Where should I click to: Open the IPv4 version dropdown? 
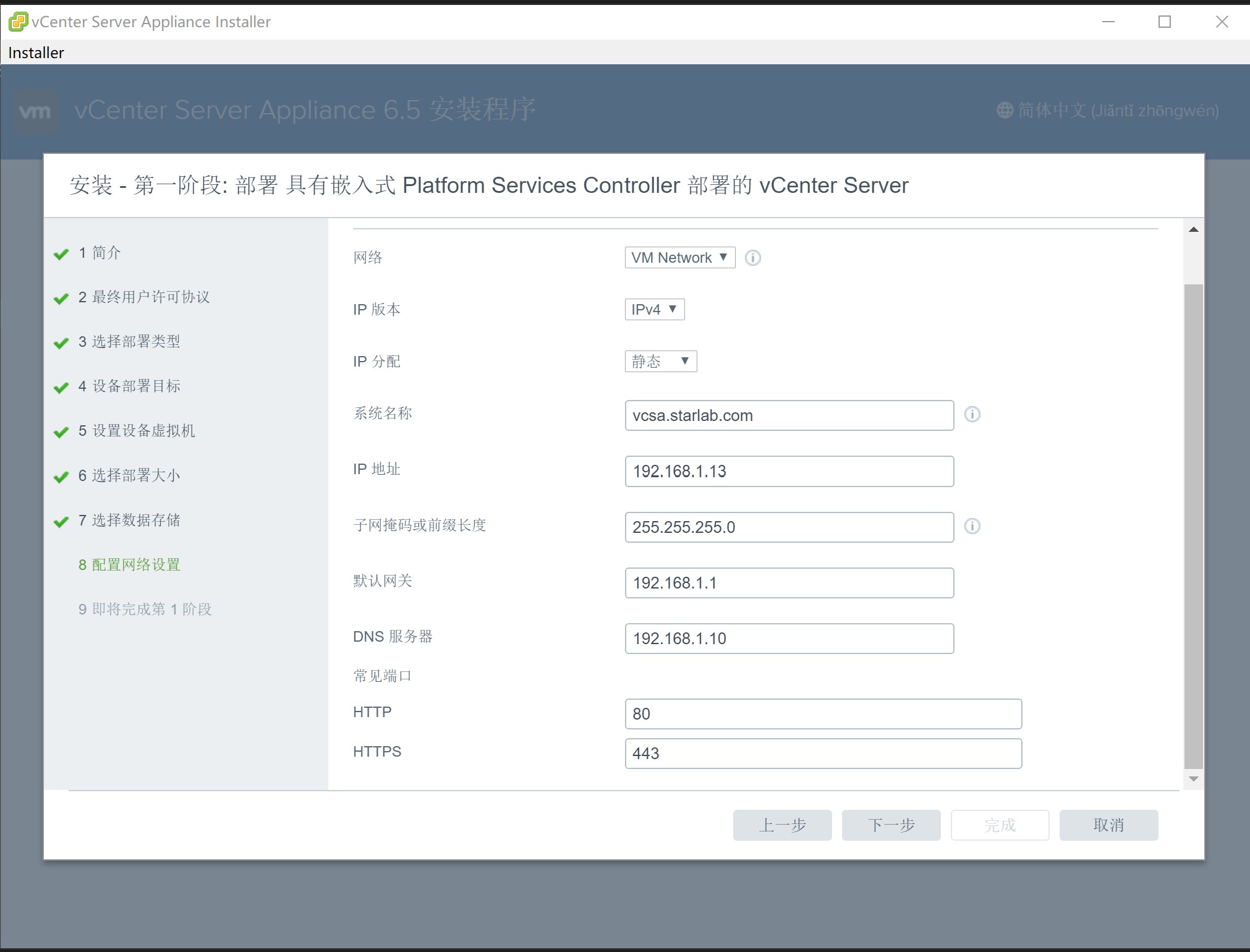click(x=655, y=309)
